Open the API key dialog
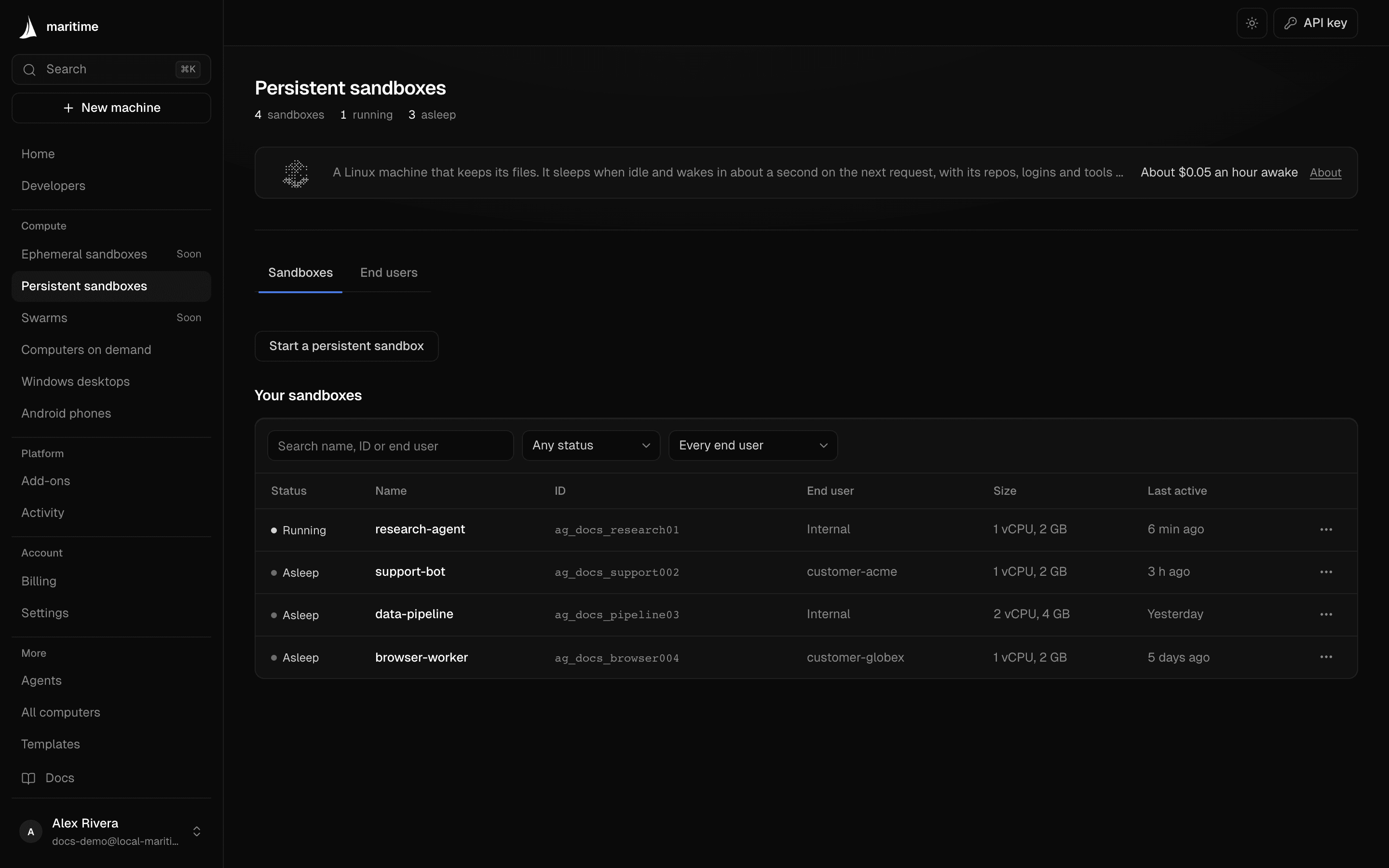The width and height of the screenshot is (1389, 868). point(1315,23)
